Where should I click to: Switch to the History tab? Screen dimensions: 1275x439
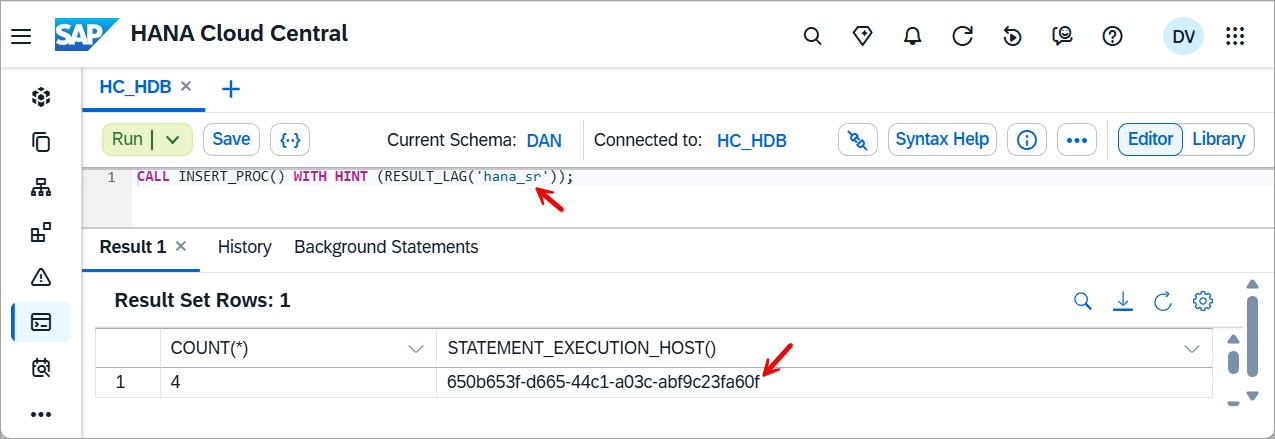[244, 247]
